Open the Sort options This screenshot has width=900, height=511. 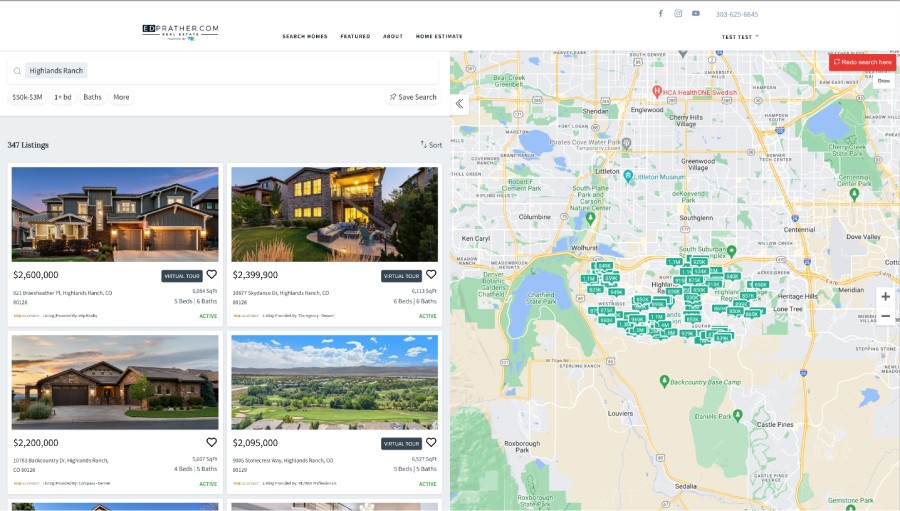pos(431,145)
